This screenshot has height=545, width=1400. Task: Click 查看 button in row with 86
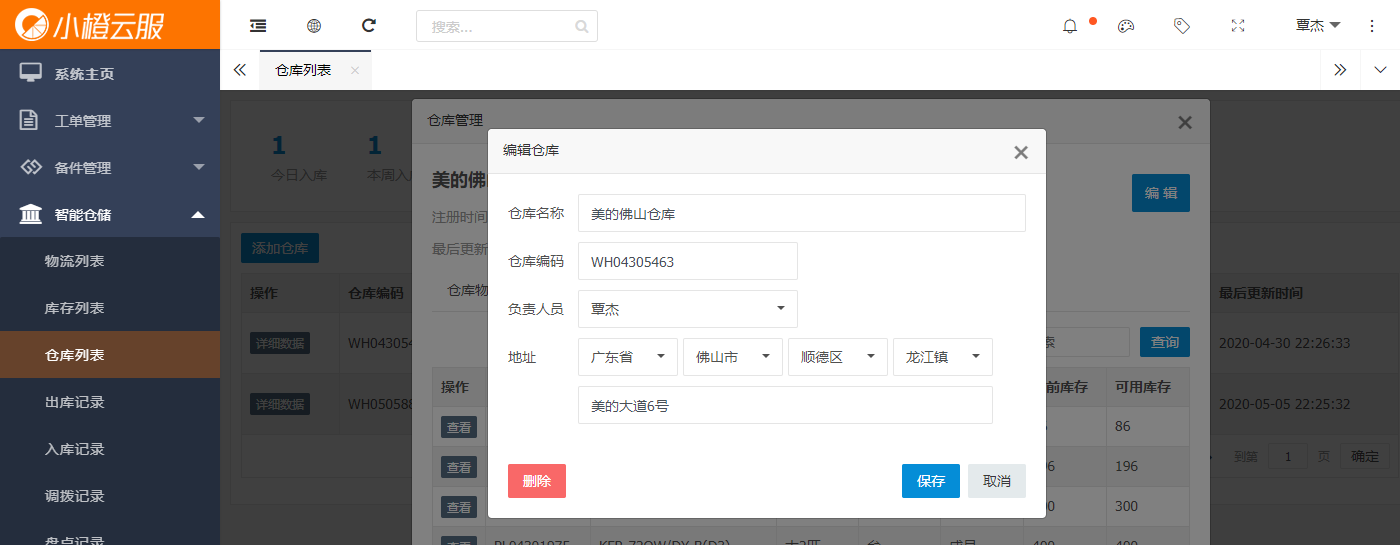coord(459,427)
